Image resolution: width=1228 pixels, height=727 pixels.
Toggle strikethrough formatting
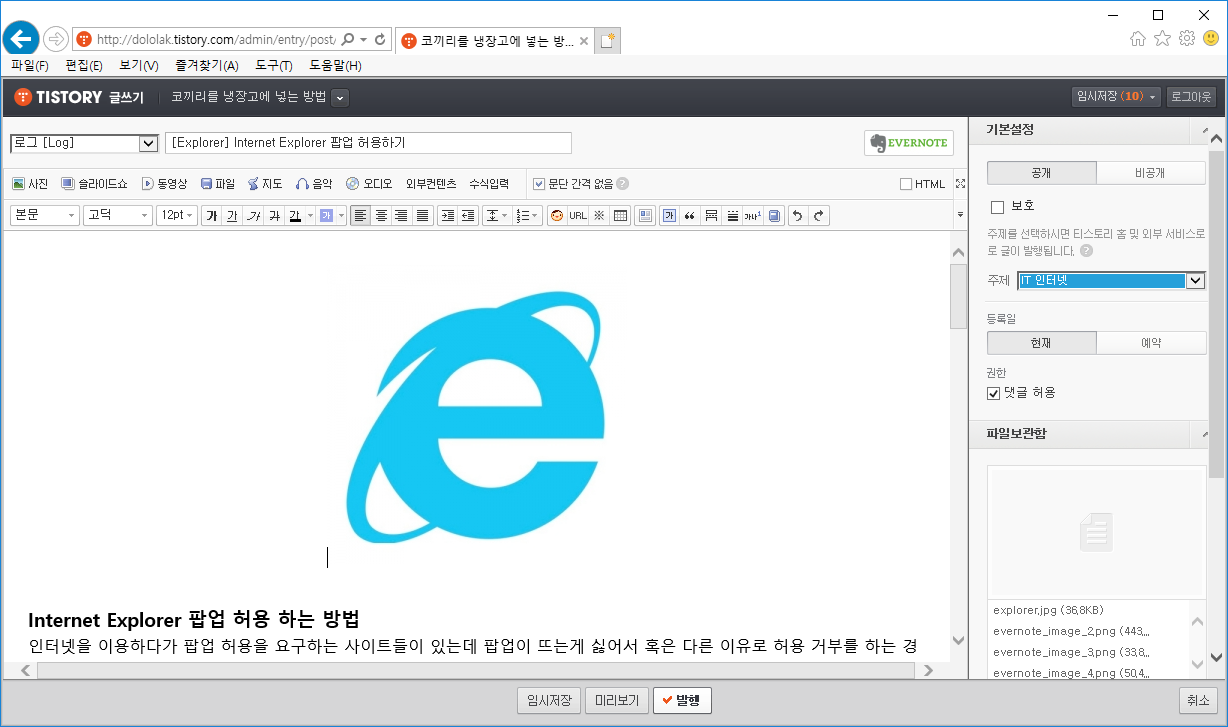coord(274,215)
